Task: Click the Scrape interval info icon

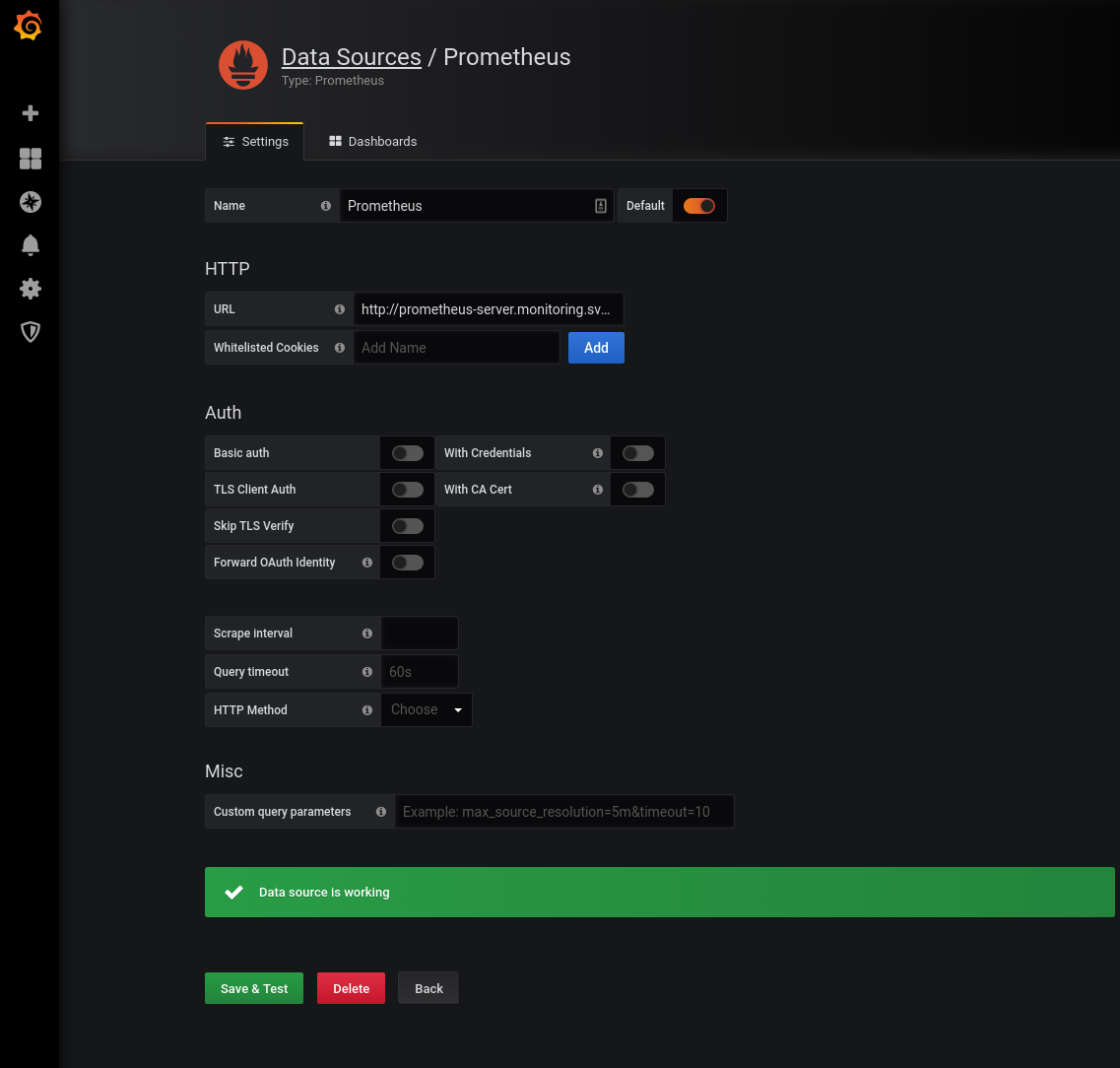Action: pos(366,634)
